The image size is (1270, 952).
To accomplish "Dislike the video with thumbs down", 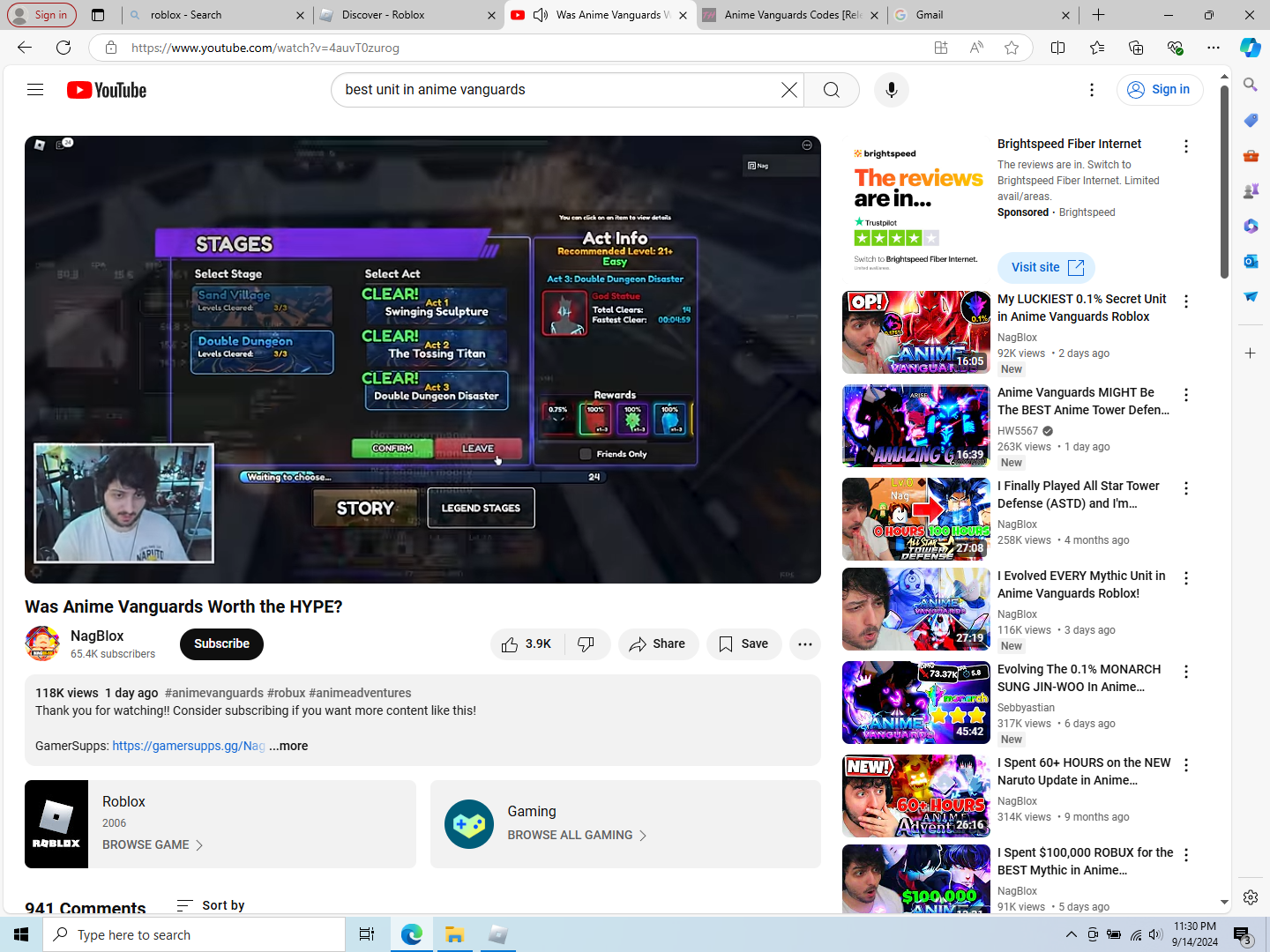I will [586, 644].
